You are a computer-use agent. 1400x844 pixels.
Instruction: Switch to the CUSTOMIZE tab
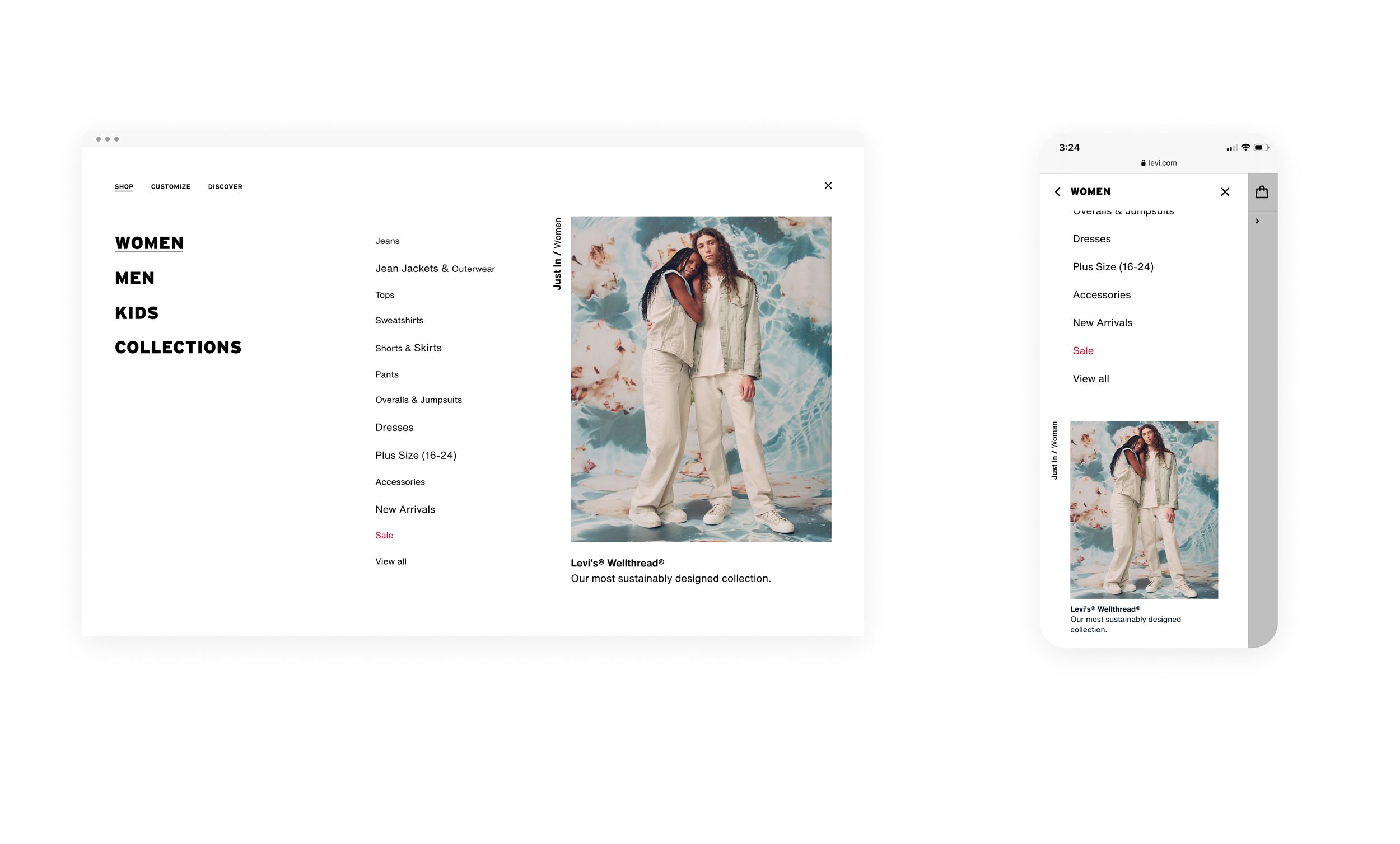(x=170, y=187)
